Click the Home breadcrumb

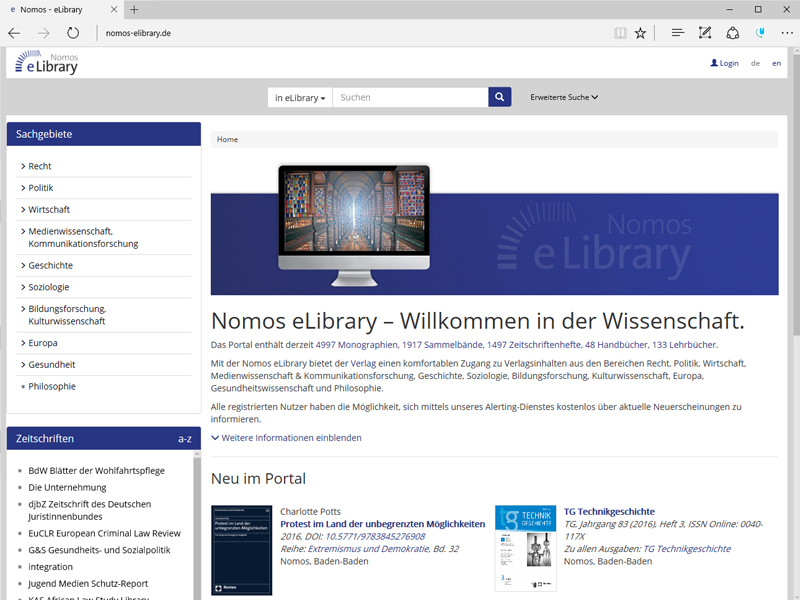tap(227, 139)
